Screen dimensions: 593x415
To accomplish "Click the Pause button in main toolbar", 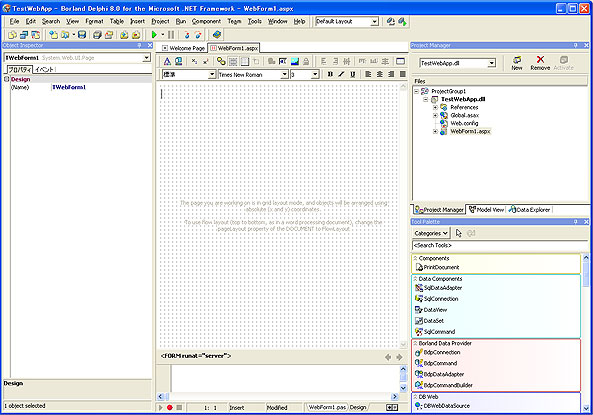I will 171,35.
